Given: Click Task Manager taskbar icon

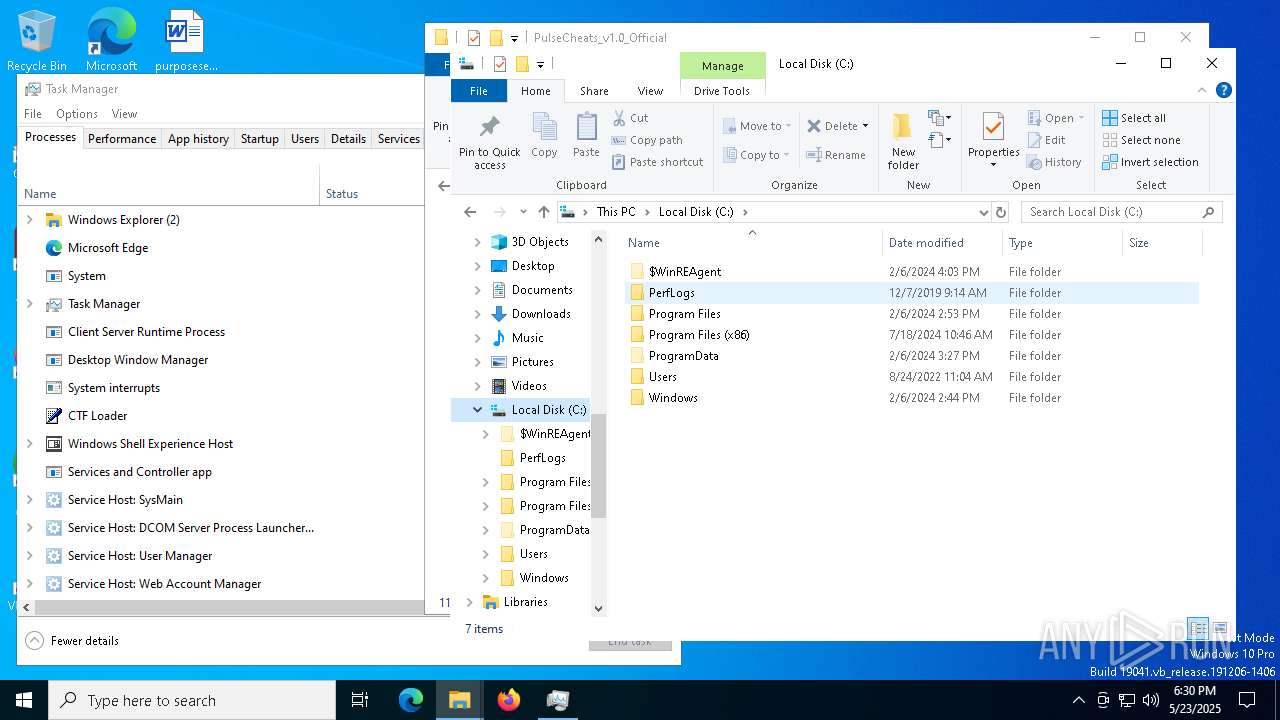Looking at the screenshot, I should pos(558,700).
